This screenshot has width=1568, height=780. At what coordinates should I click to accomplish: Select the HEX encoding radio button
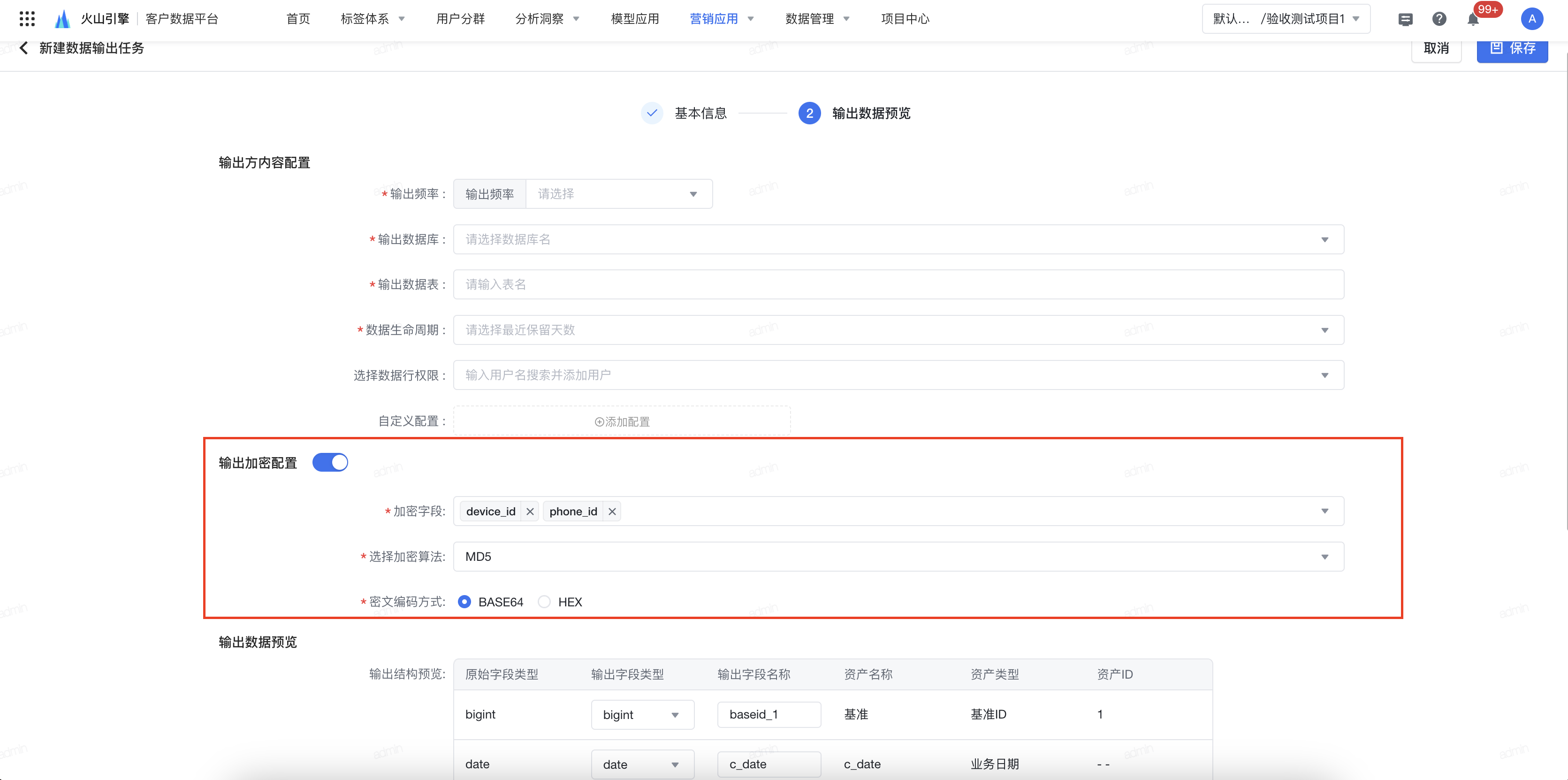(x=545, y=602)
